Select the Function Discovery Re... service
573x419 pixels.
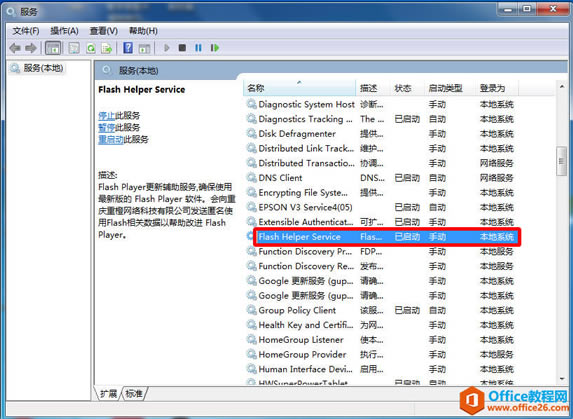[x=382, y=266]
